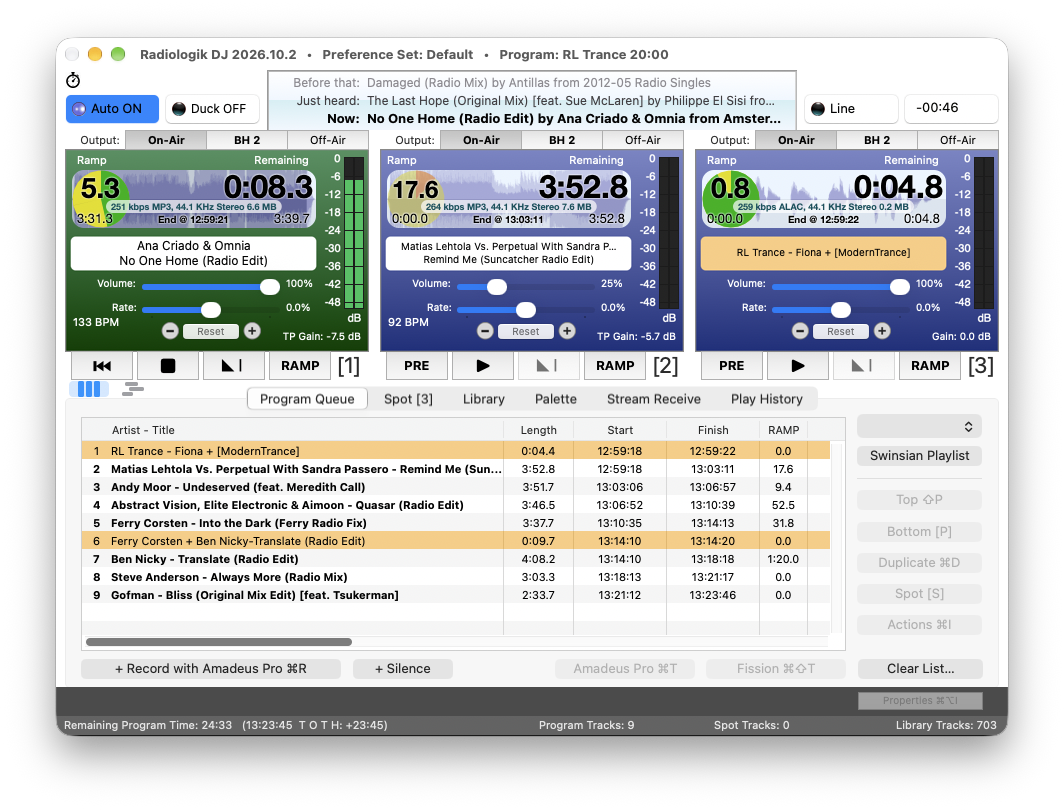The image size is (1064, 810).
Task: Open the Palette tab
Action: pyautogui.click(x=556, y=399)
